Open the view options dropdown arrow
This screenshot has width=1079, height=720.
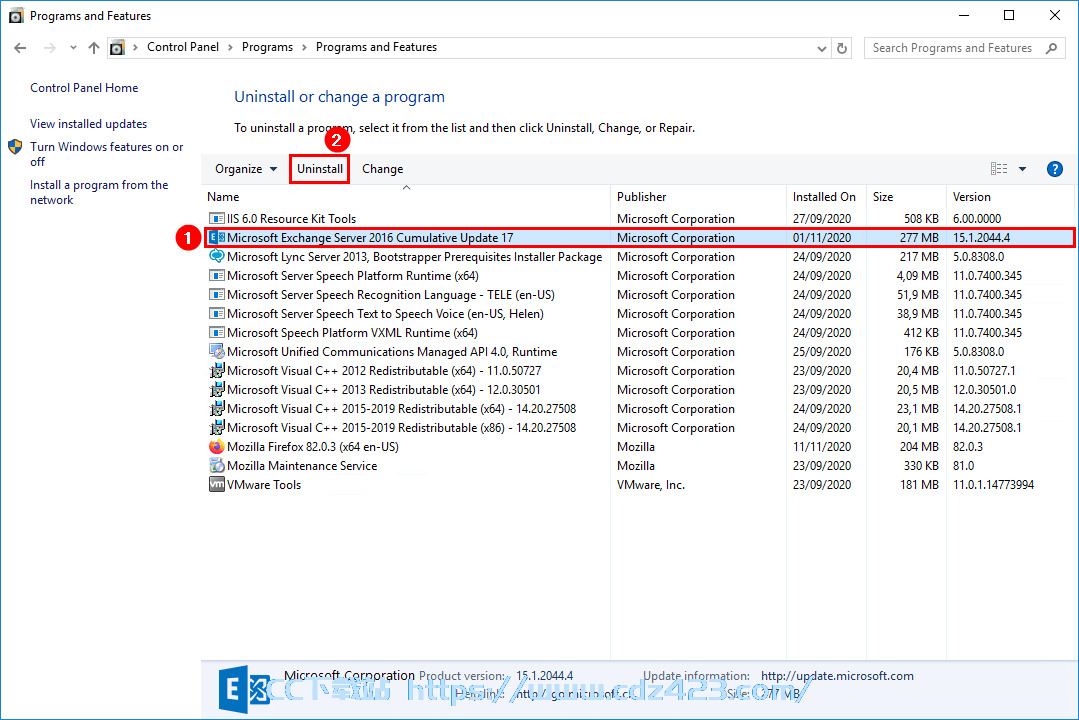[1023, 169]
